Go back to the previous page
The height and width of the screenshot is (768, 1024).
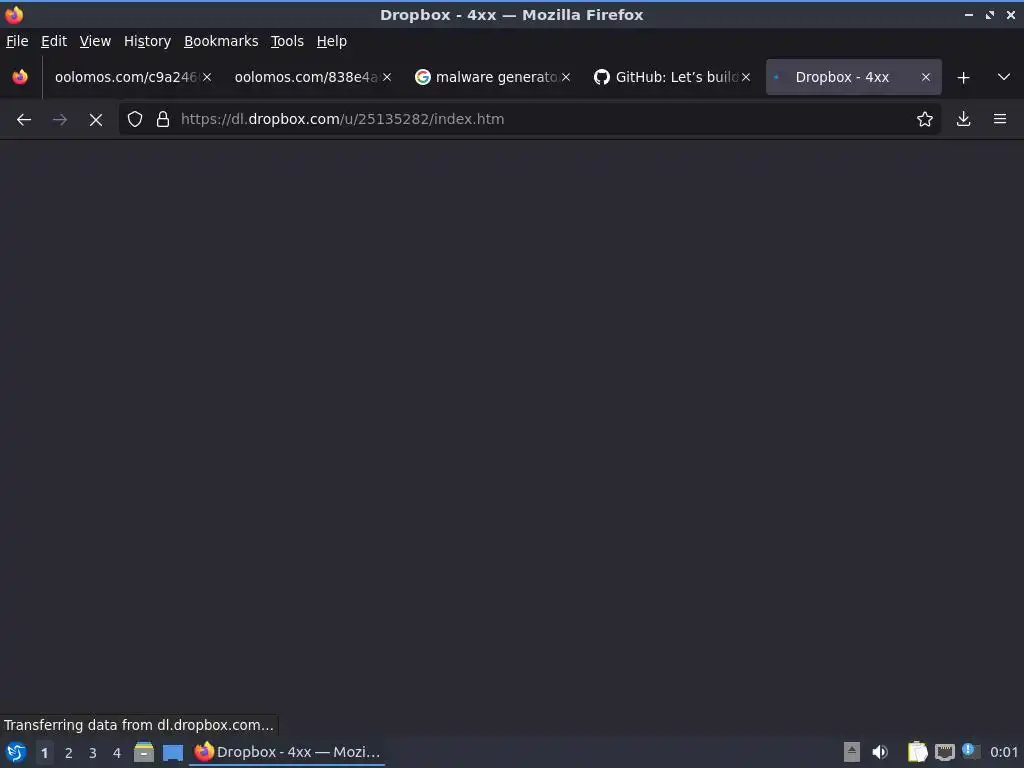24,120
